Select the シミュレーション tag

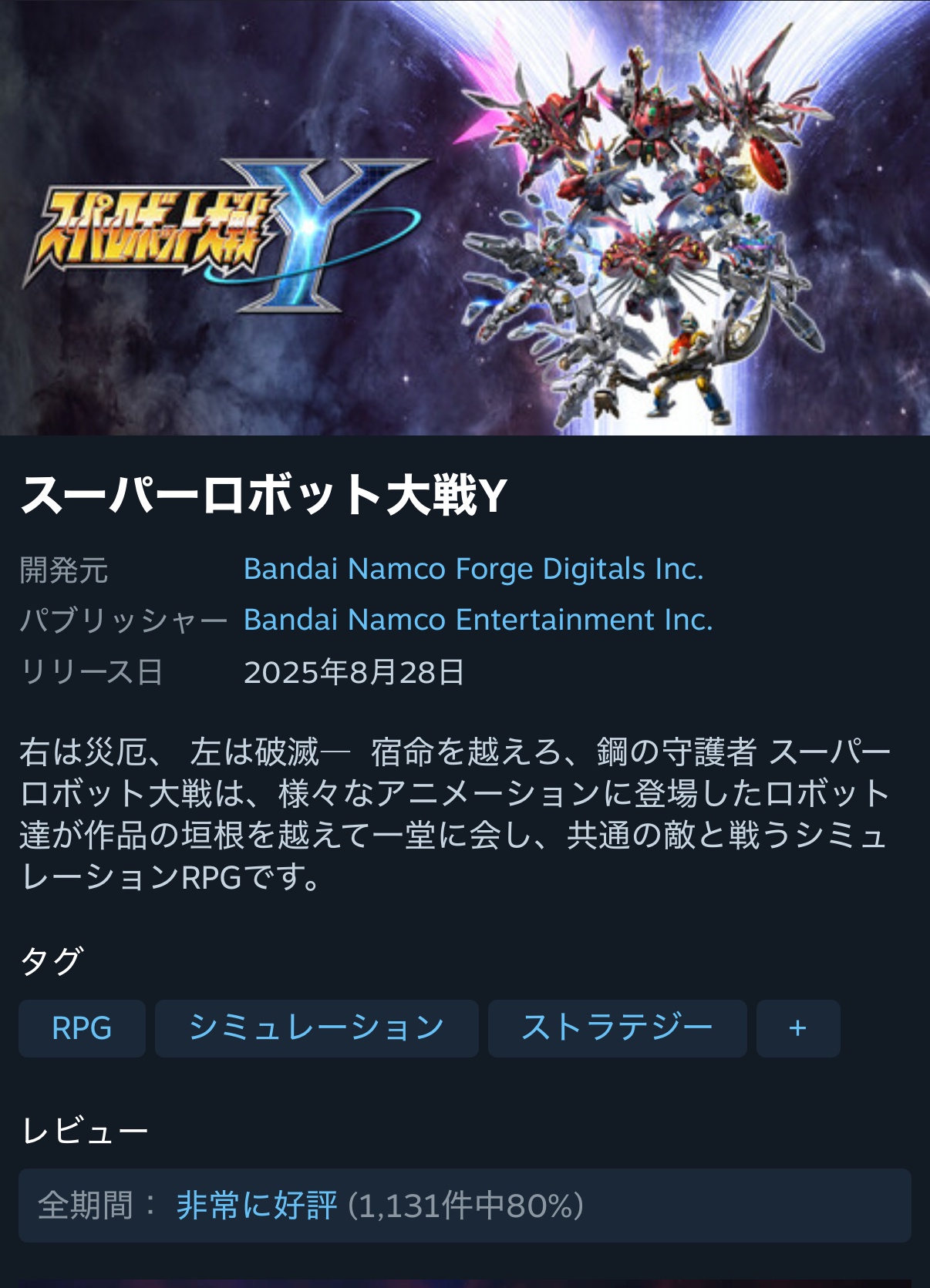tap(317, 1028)
